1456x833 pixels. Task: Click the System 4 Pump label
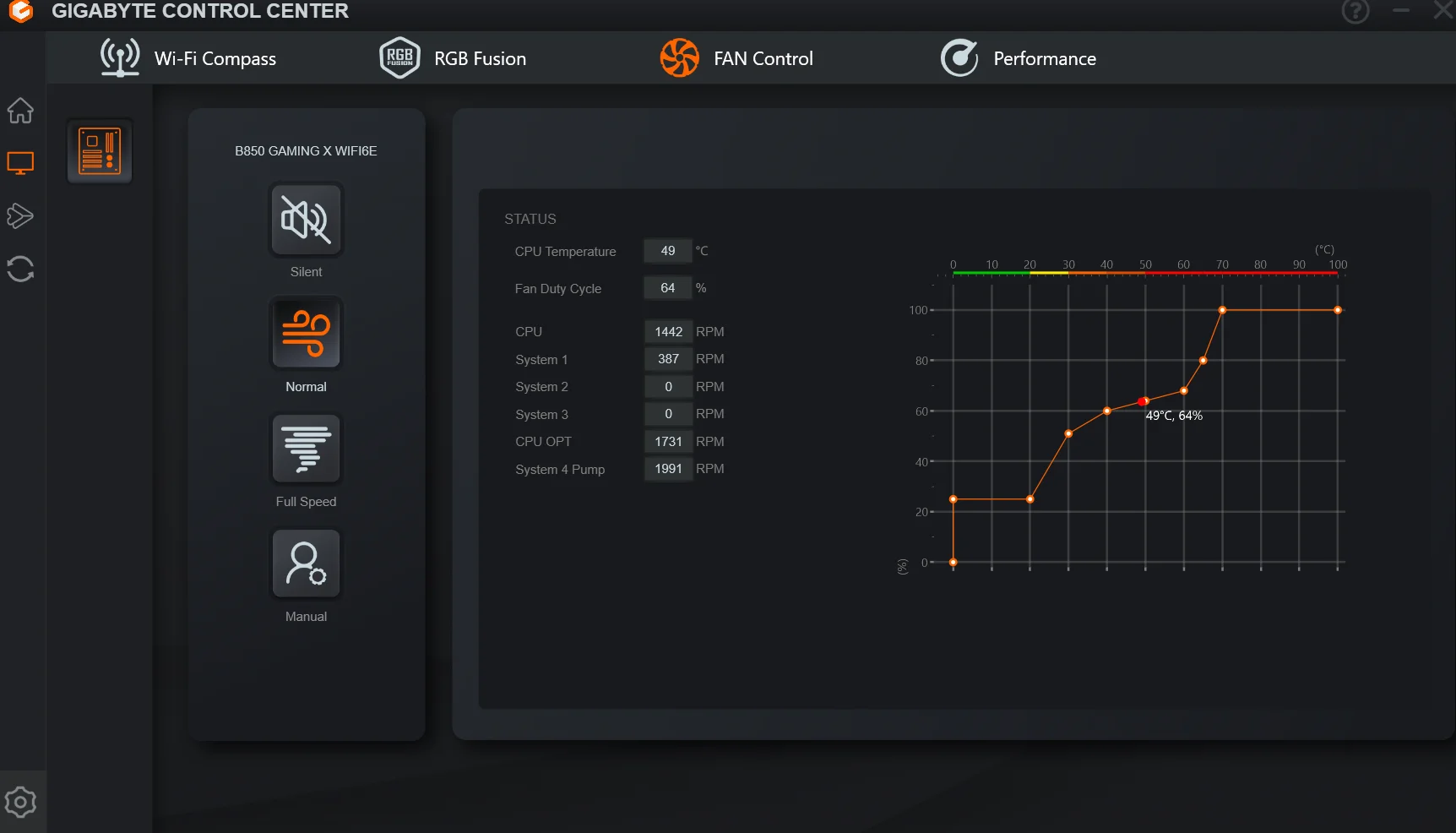tap(560, 470)
